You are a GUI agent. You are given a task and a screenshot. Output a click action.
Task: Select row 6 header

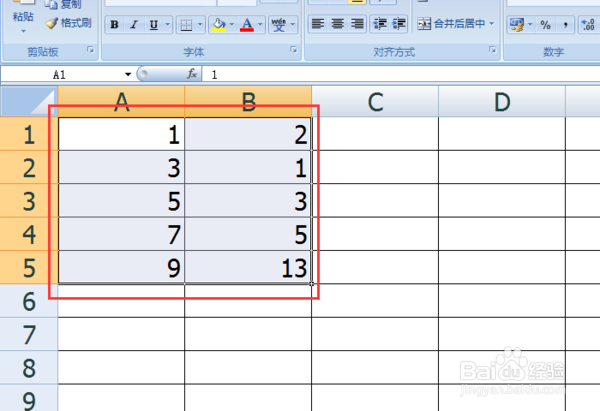pyautogui.click(x=29, y=301)
